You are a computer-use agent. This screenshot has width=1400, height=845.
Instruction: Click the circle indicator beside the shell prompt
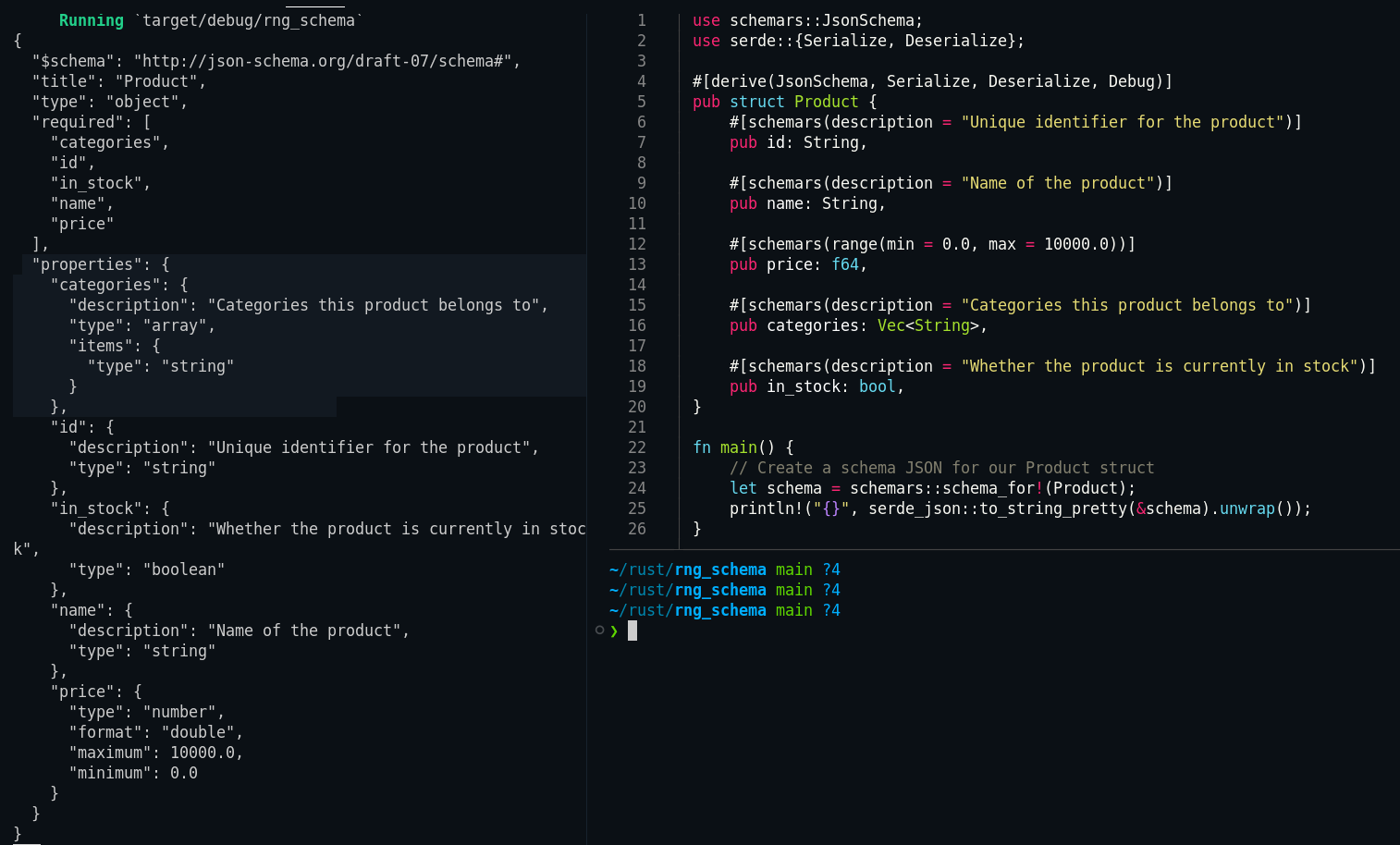pyautogui.click(x=599, y=631)
